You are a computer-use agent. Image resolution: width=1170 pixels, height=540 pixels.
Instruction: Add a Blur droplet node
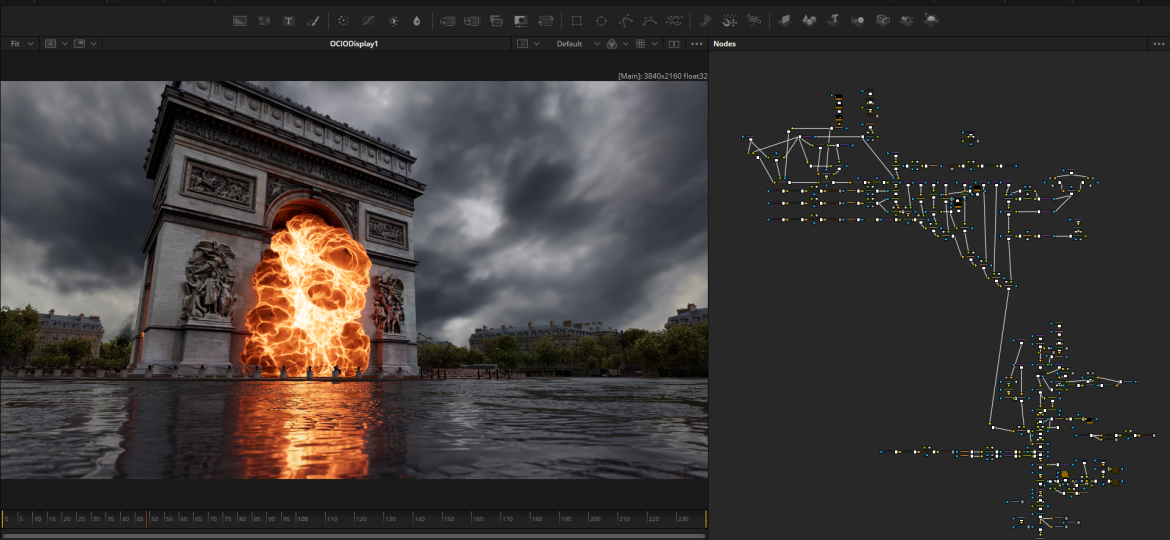417,20
